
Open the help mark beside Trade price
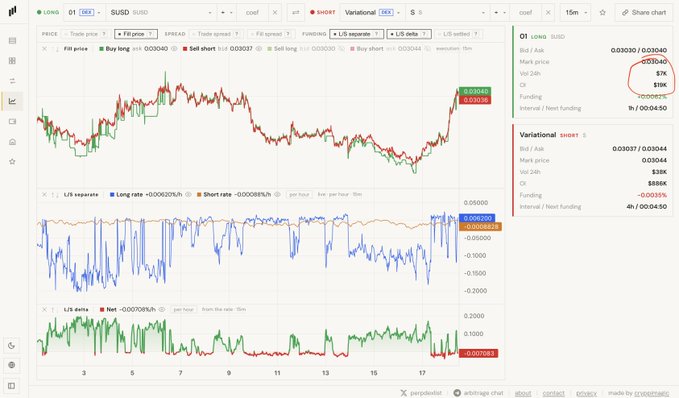[x=104, y=34]
